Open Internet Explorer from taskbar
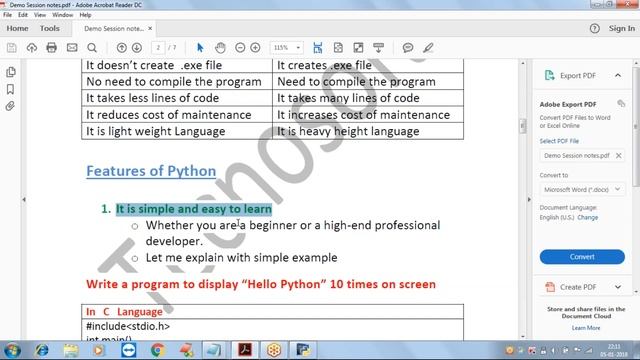 42,350
